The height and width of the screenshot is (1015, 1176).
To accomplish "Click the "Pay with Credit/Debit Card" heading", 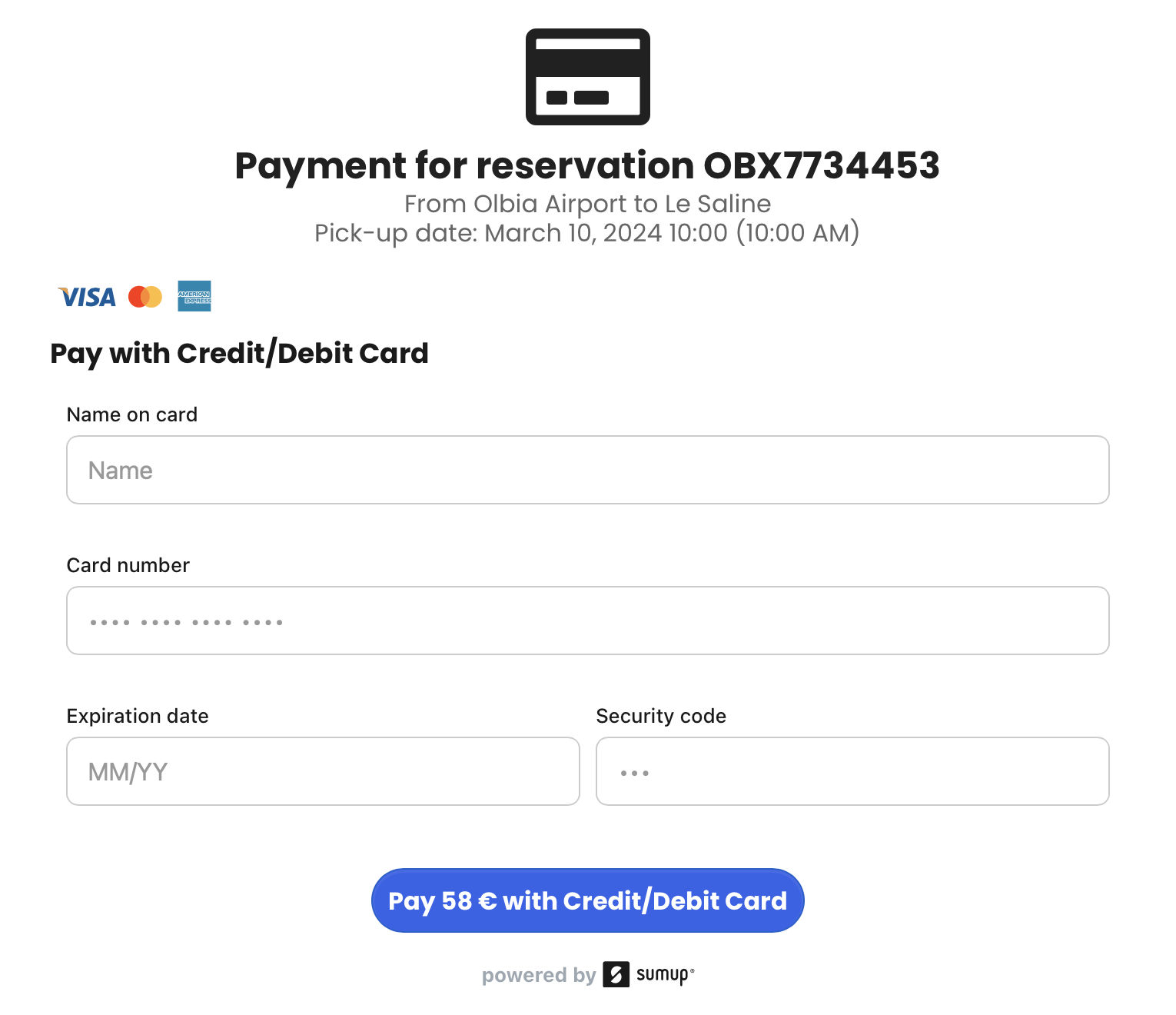I will (x=239, y=353).
